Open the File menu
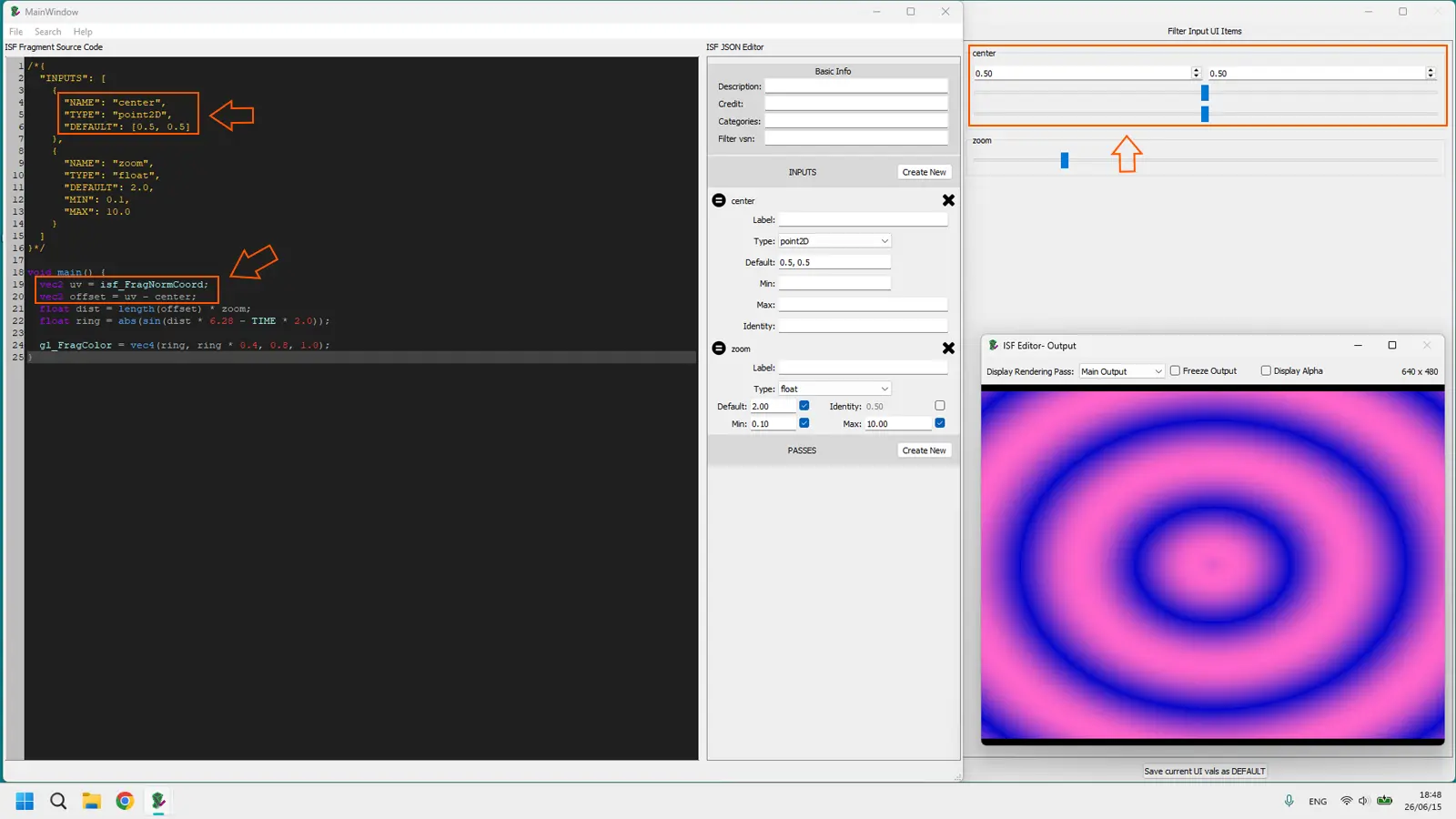Image resolution: width=1456 pixels, height=819 pixels. 15,32
